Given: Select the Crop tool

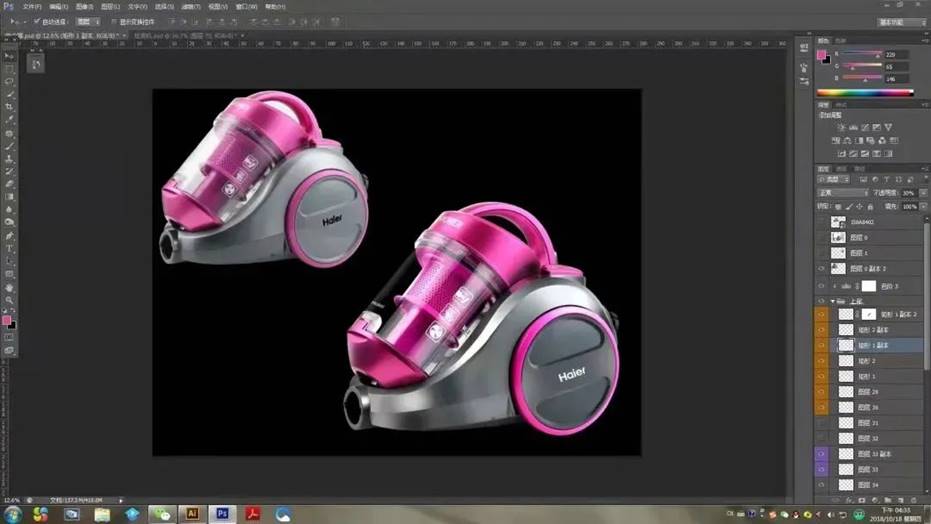Looking at the screenshot, I should click(10, 107).
